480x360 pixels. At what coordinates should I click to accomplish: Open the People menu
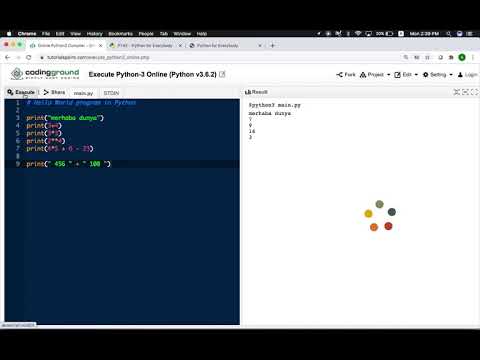tap(146, 34)
